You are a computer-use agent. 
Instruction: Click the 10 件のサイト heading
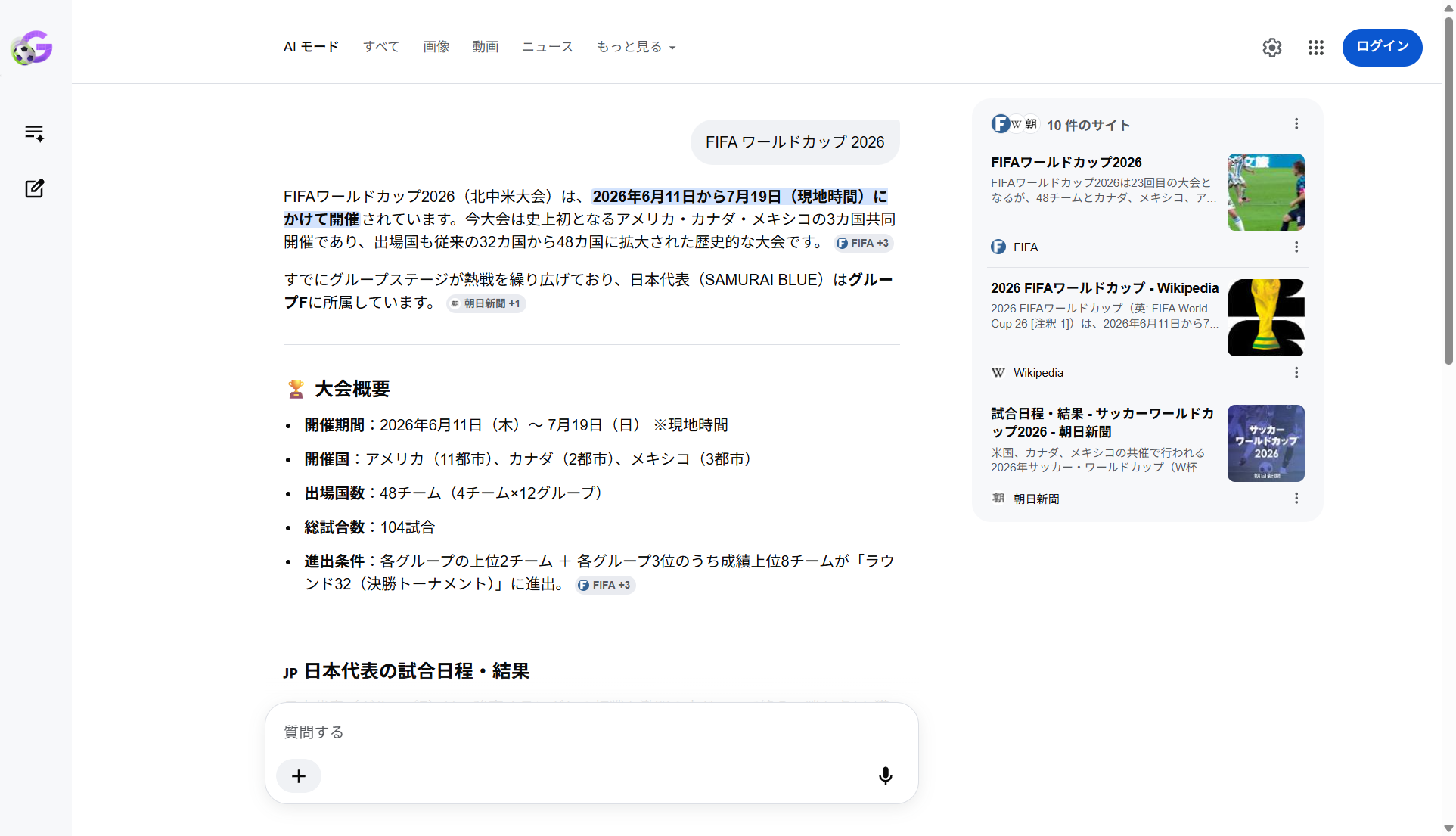coord(1088,125)
